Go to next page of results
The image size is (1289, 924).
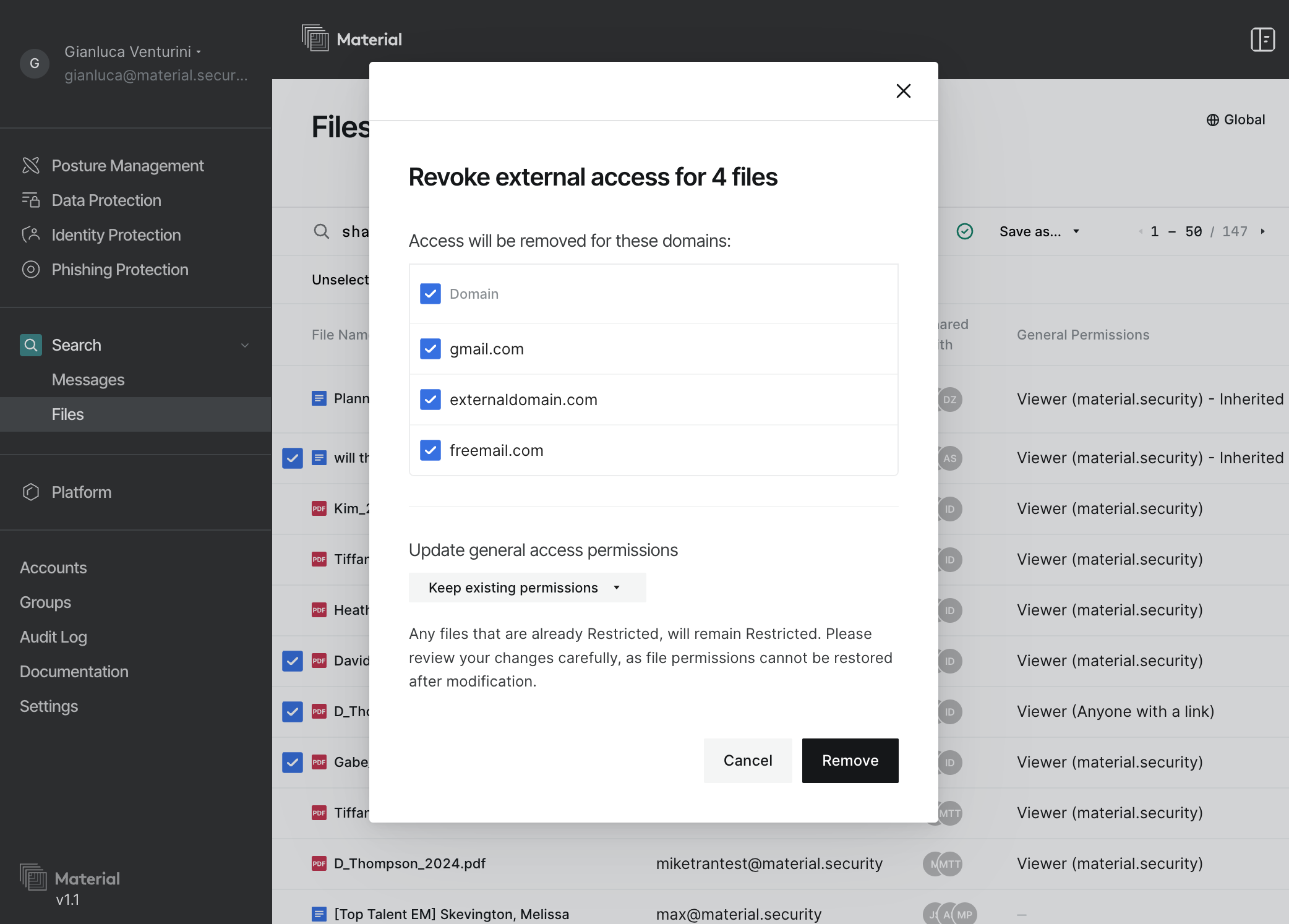[x=1263, y=231]
